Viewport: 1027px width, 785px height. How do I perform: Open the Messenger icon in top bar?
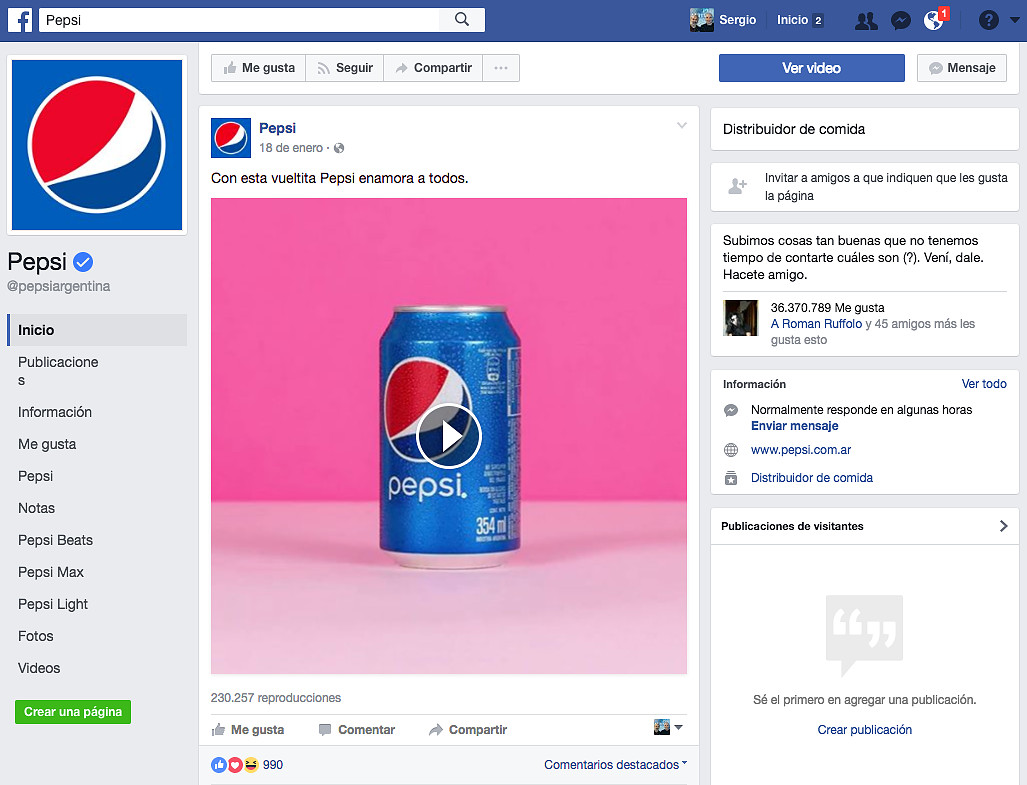pyautogui.click(x=901, y=21)
